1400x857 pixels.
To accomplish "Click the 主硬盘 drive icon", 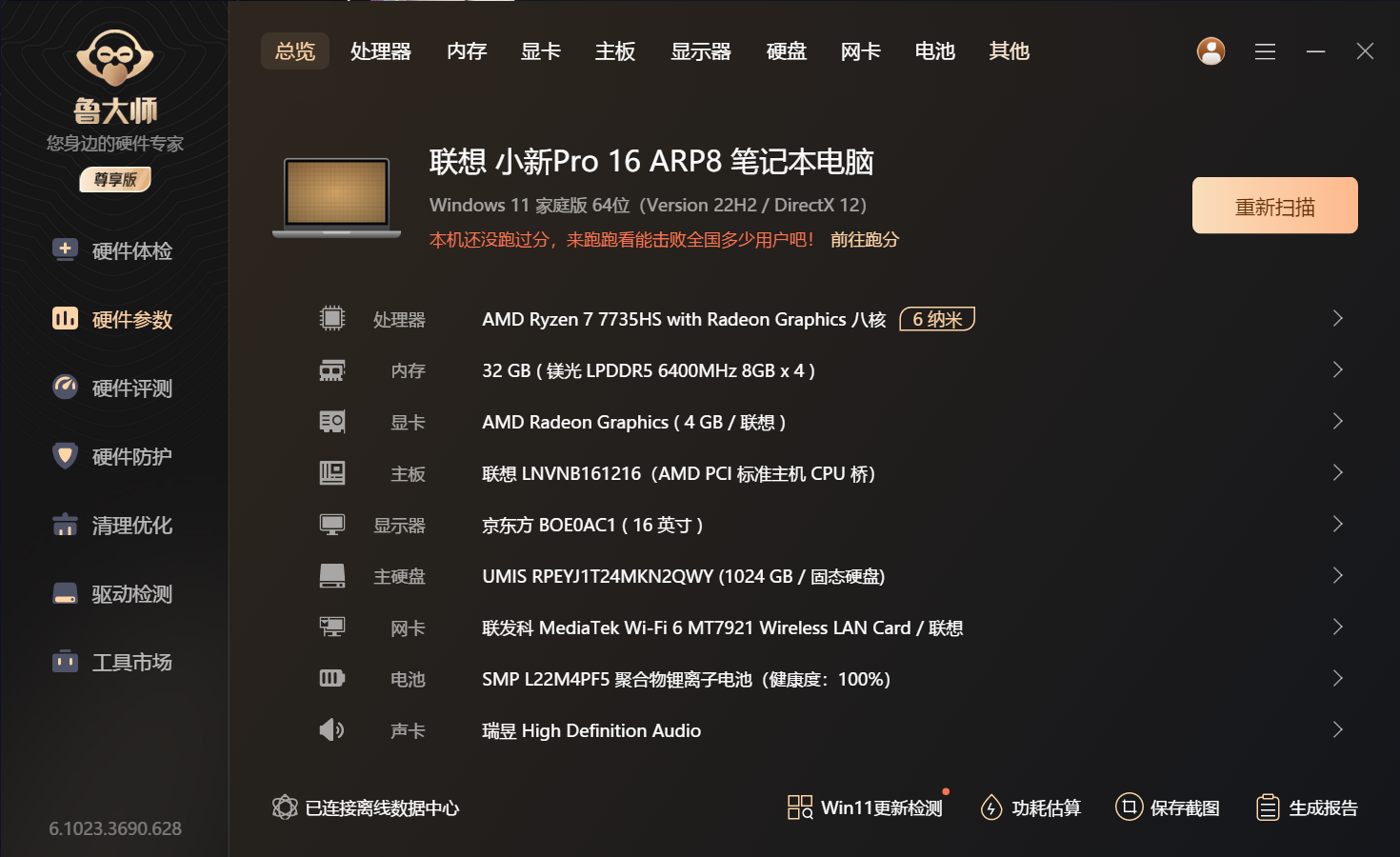I will [x=332, y=575].
